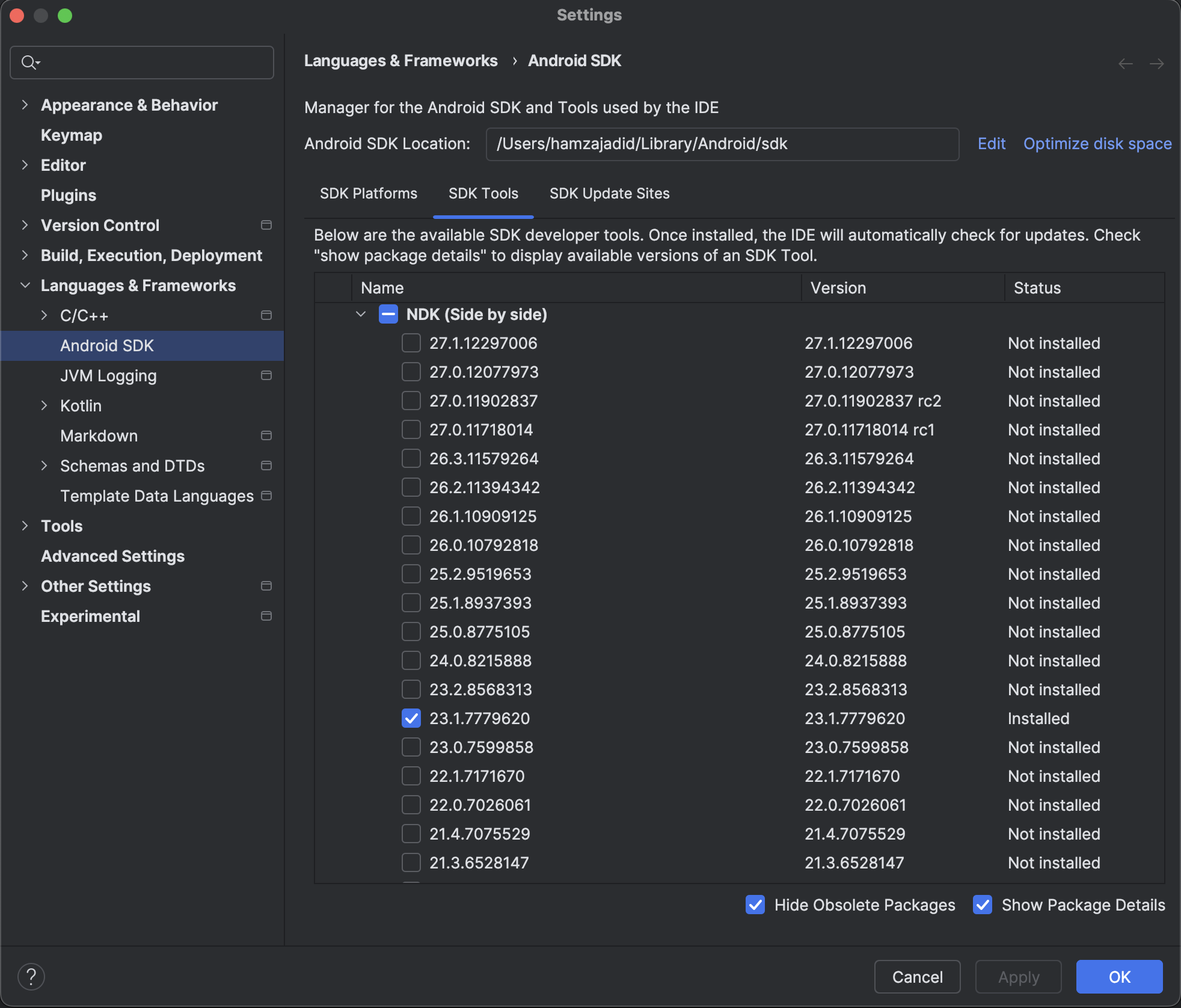This screenshot has height=1008, width=1181.
Task: Click the search magnifier icon in settings
Action: [29, 62]
